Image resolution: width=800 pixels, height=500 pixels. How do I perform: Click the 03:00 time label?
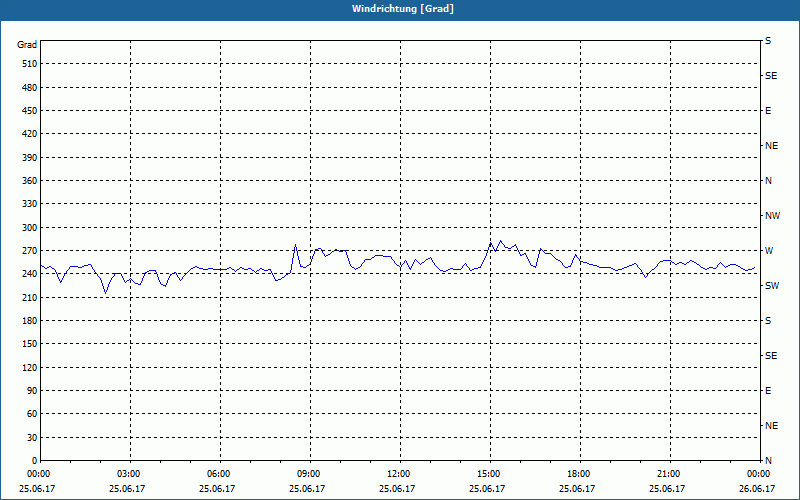coord(127,473)
